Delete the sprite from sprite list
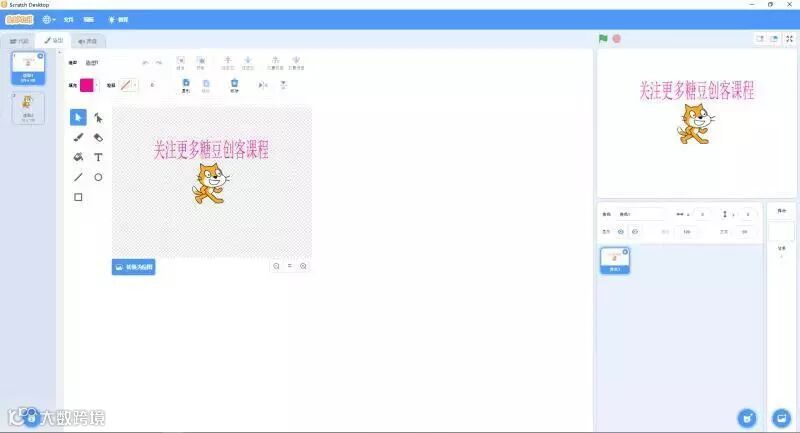This screenshot has height=433, width=800. pos(625,252)
